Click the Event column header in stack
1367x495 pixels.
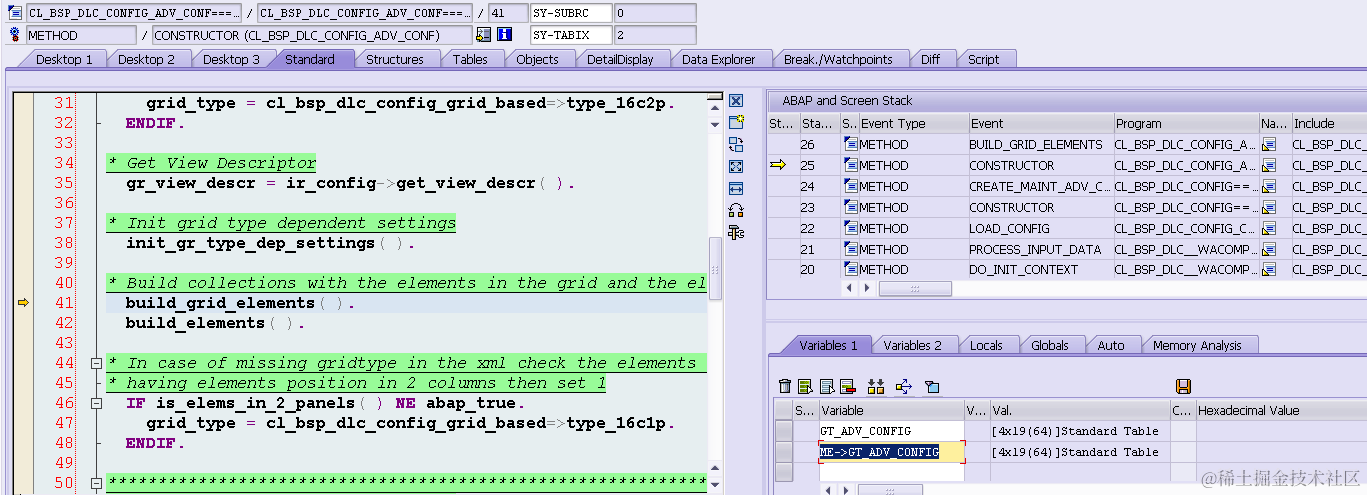(1040, 123)
